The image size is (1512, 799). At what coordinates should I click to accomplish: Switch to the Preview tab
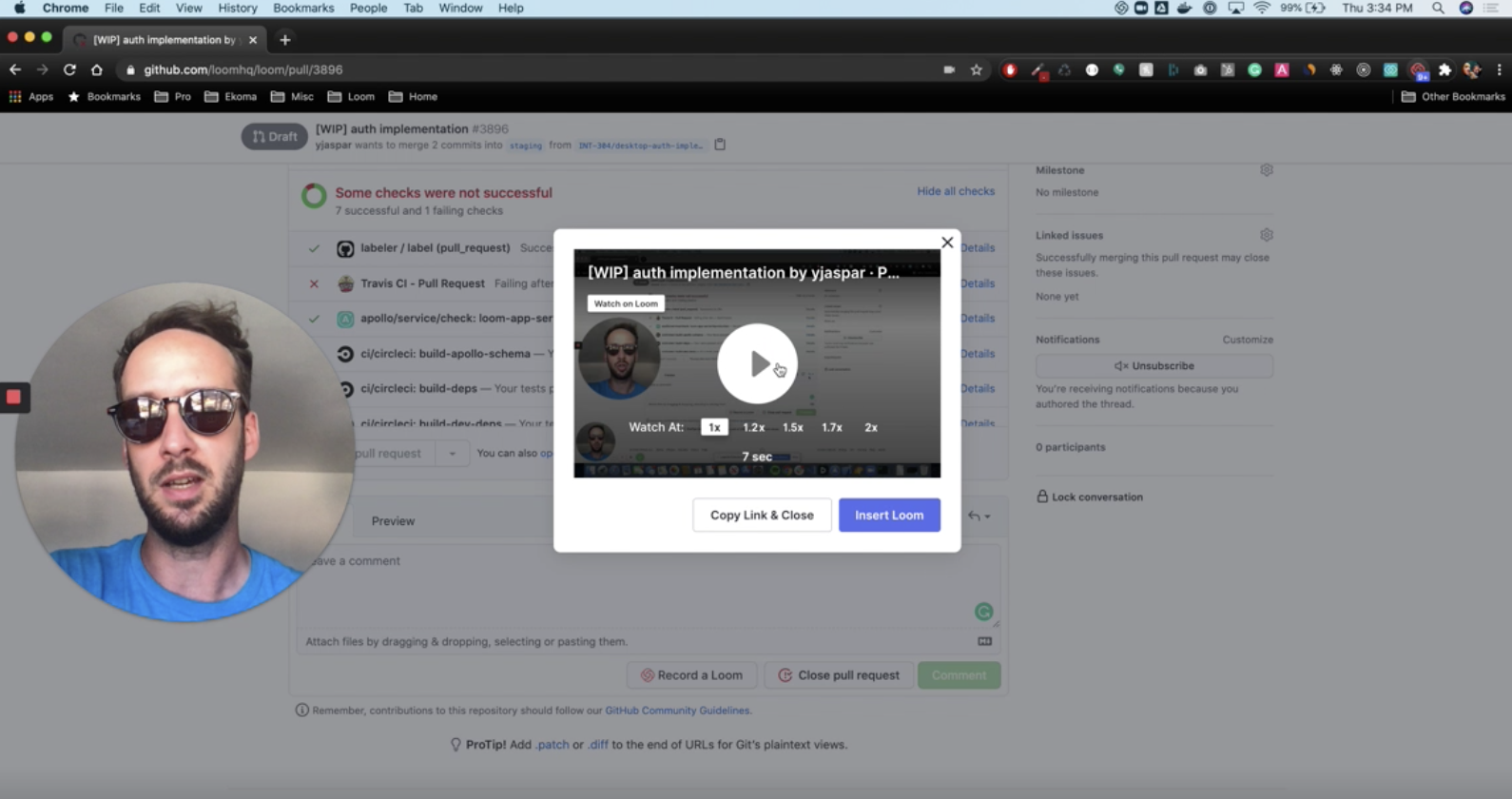coord(393,521)
